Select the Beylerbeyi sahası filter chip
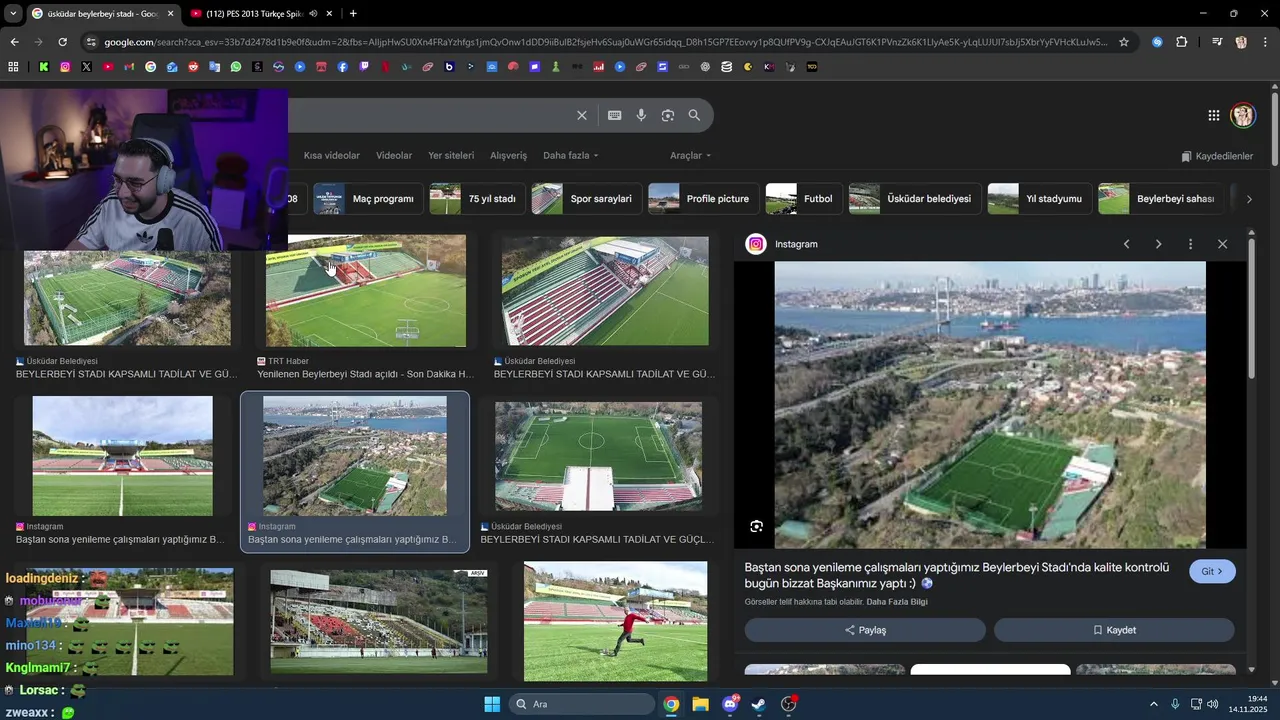Viewport: 1280px width, 720px height. (1160, 199)
